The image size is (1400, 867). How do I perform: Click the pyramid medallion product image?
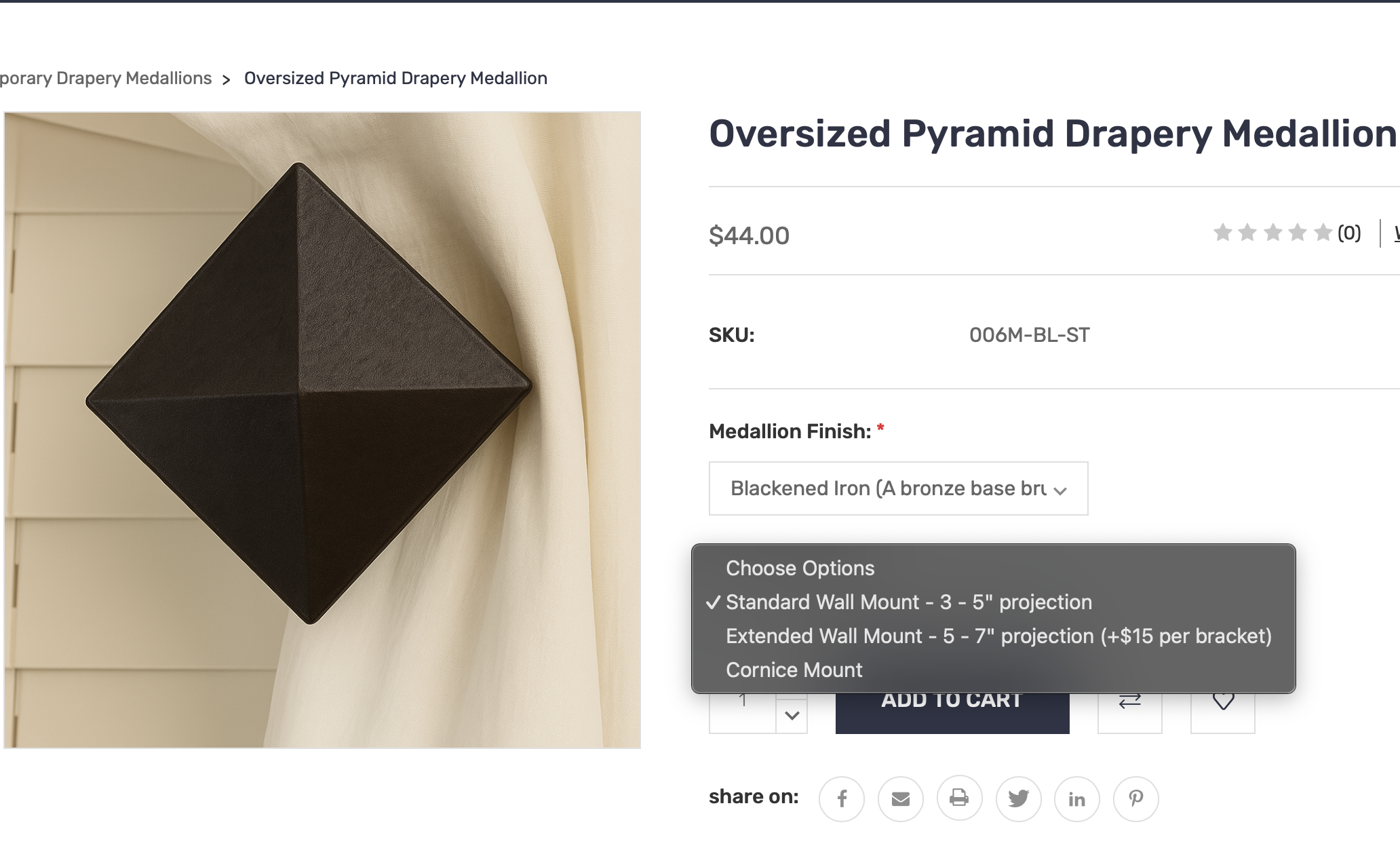click(322, 429)
